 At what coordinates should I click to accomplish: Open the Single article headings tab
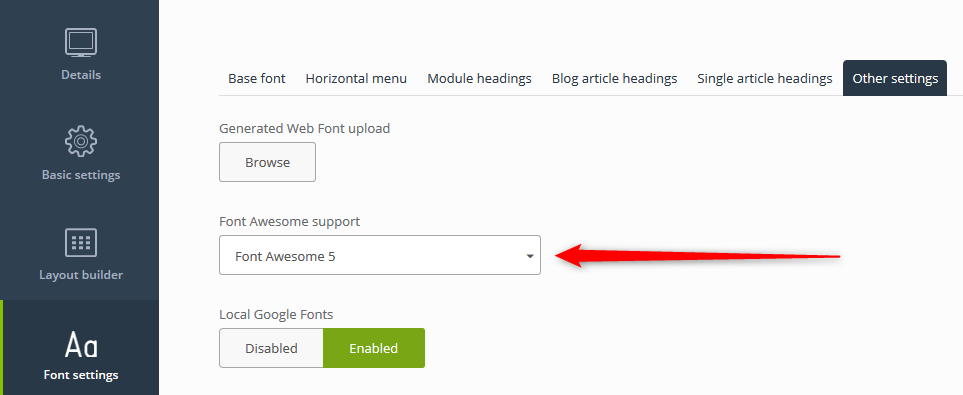coord(765,79)
